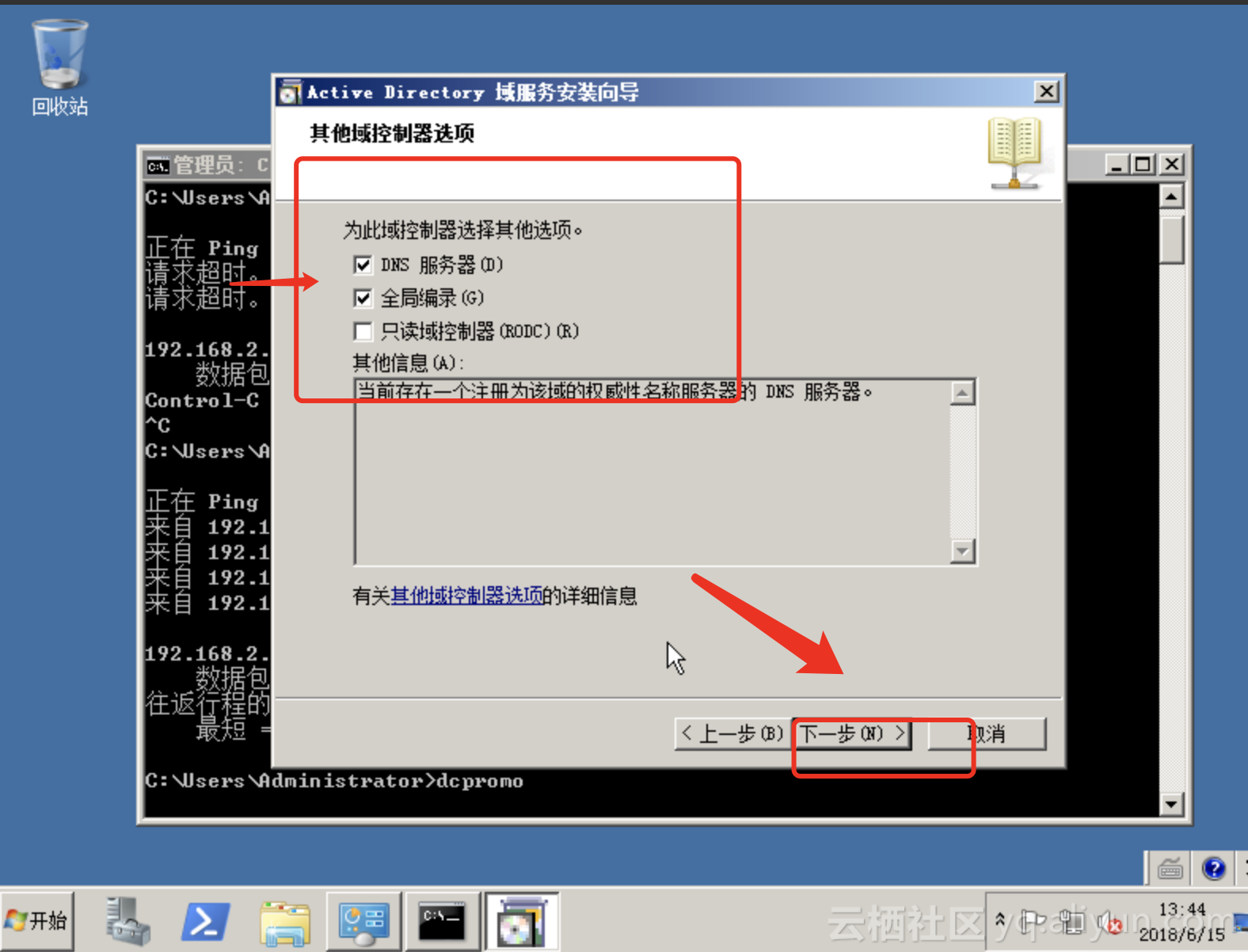
Task: Close the command prompt window
Action: (1172, 165)
